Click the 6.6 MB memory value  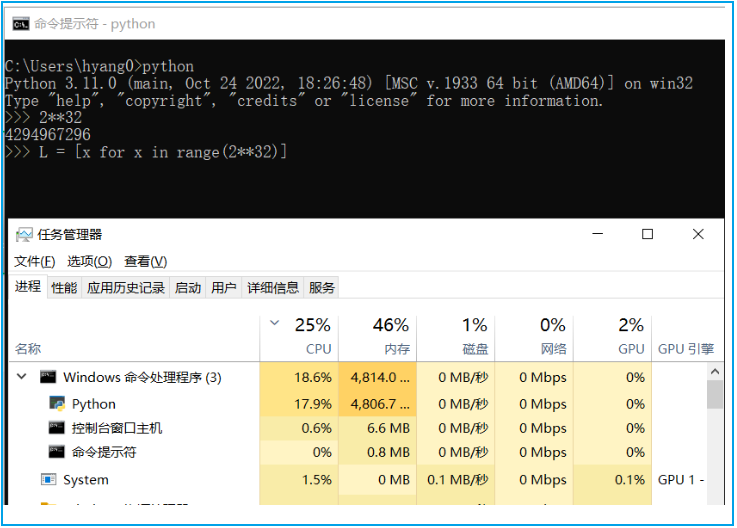pos(388,428)
